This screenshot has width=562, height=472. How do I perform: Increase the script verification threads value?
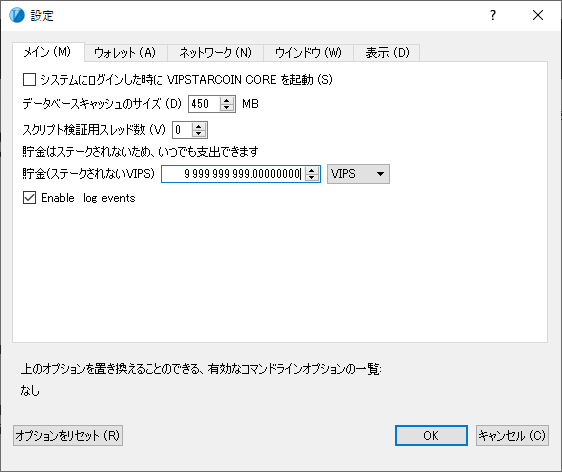click(199, 127)
